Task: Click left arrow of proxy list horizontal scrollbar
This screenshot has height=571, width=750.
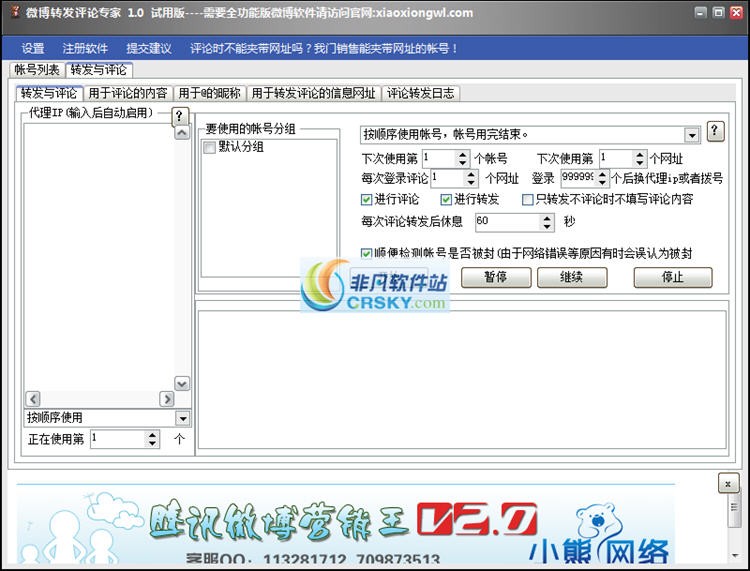Action: [x=33, y=398]
